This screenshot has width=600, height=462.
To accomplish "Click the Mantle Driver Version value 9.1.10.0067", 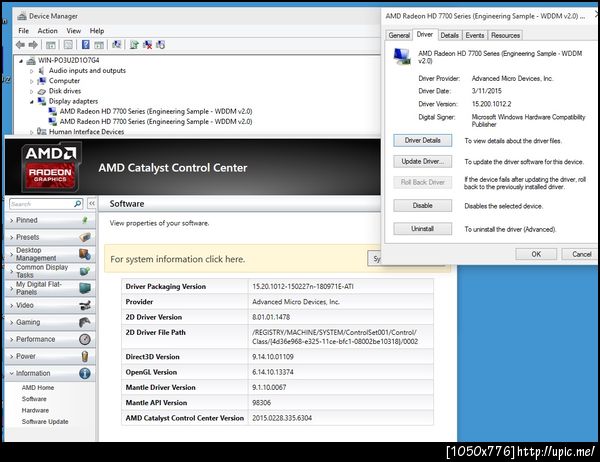I will (269, 387).
